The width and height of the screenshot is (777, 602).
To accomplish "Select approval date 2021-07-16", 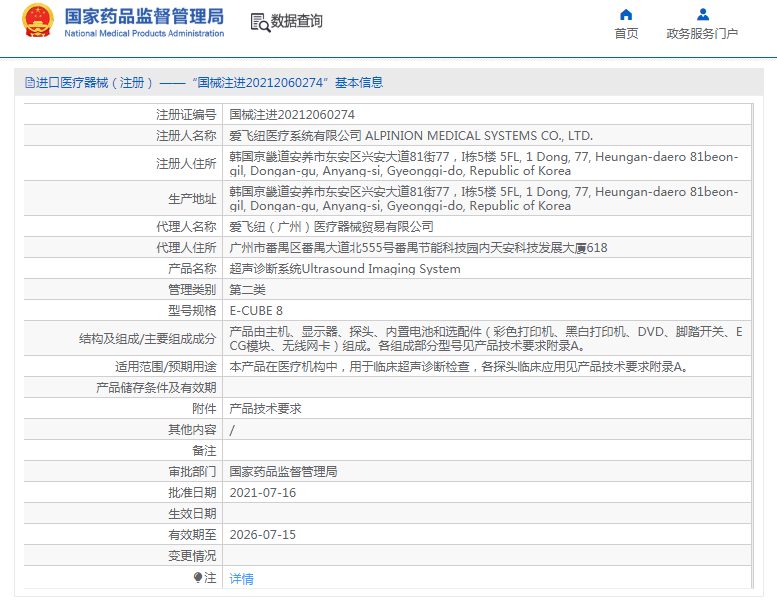I will click(x=263, y=493).
